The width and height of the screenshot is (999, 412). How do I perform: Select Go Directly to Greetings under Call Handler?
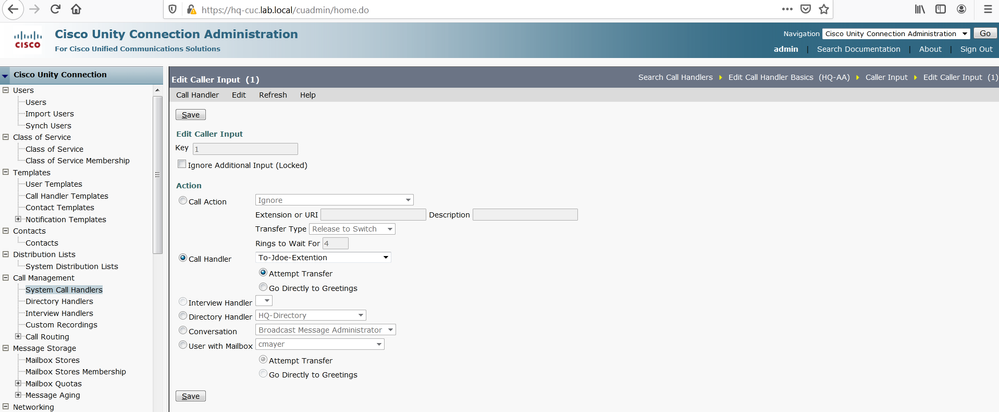[x=262, y=287]
